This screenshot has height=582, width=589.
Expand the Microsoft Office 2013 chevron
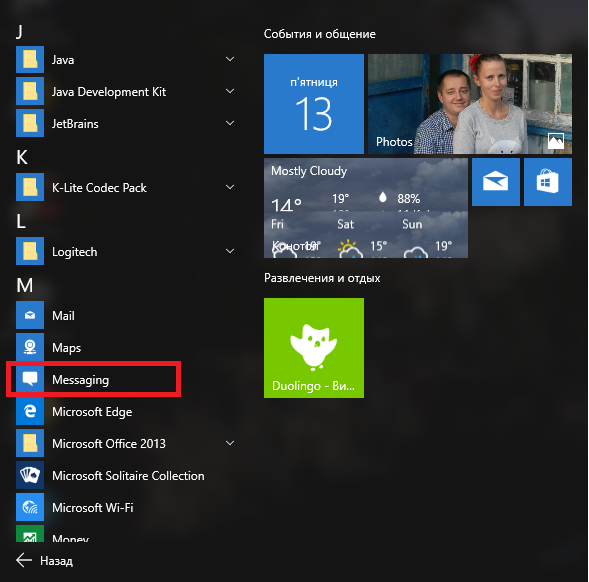coord(230,443)
